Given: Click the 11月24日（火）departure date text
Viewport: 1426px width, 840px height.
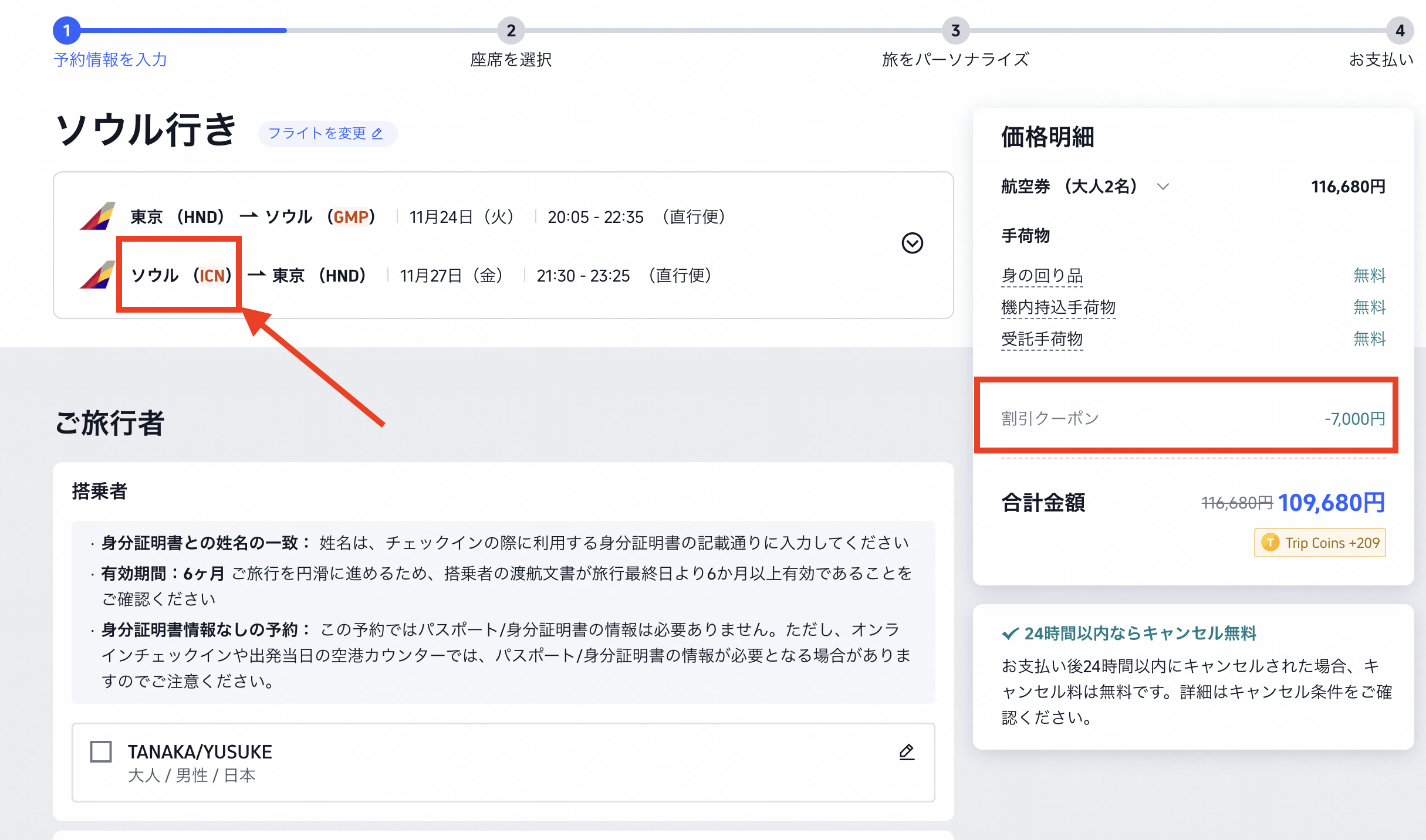Looking at the screenshot, I should (x=461, y=217).
